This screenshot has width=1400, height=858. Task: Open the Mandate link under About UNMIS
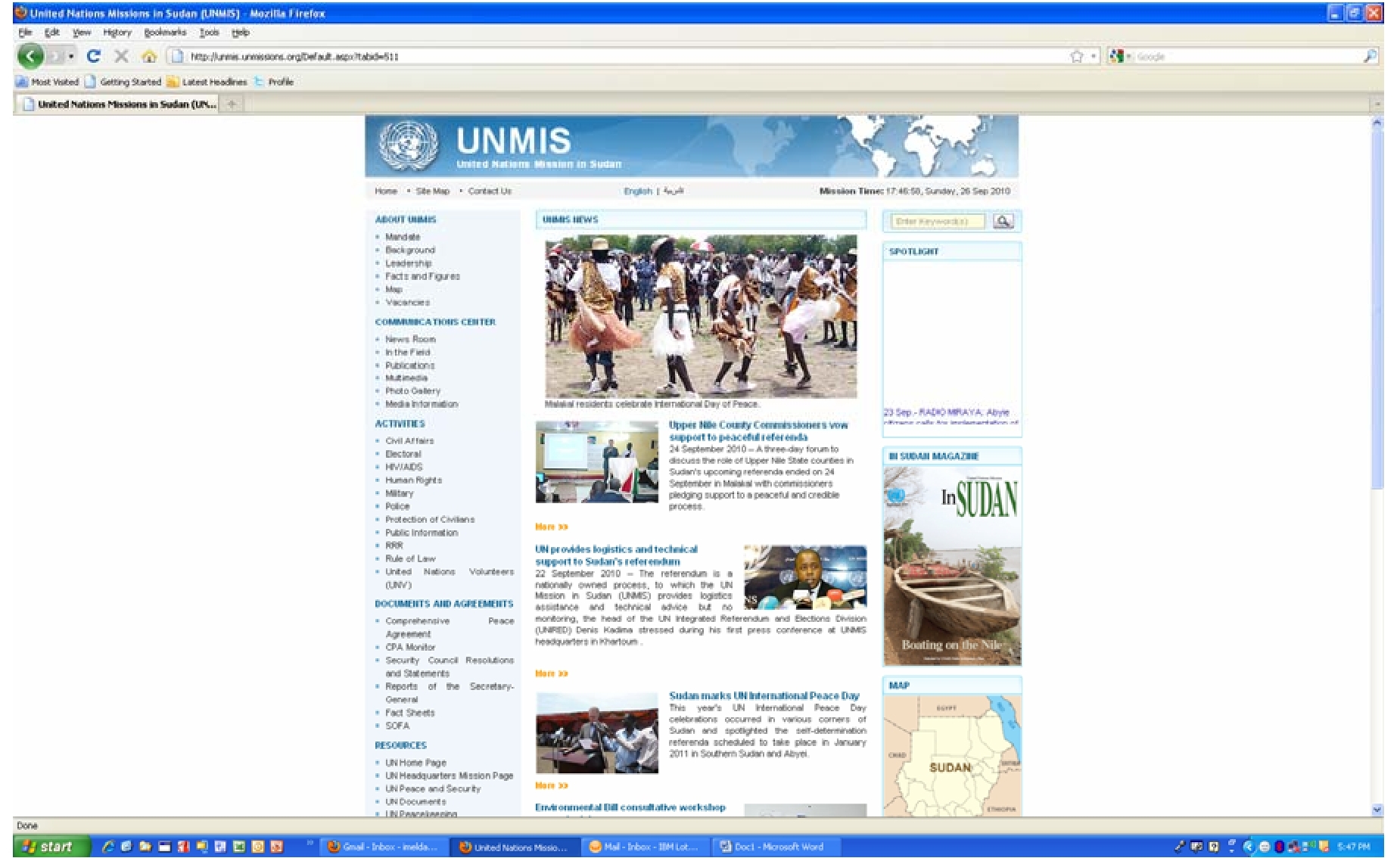click(403, 237)
